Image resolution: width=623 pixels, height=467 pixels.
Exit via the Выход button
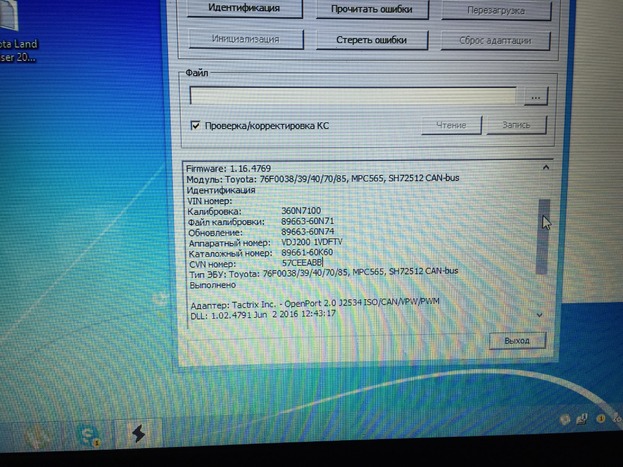click(517, 341)
